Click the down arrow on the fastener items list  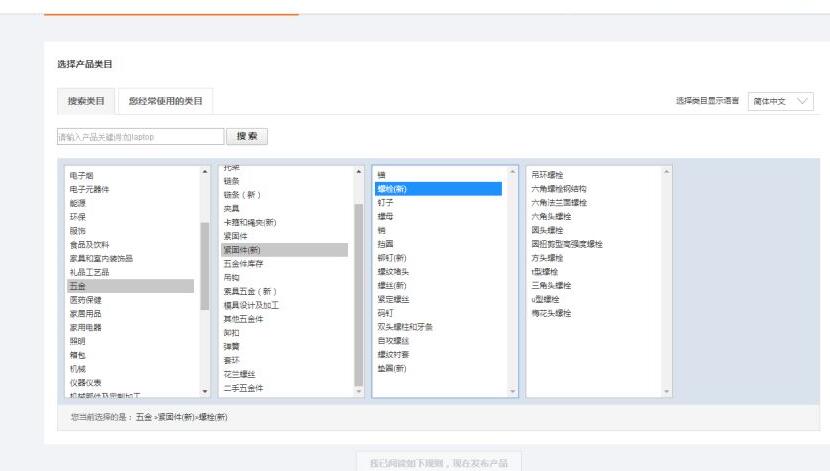[x=512, y=391]
